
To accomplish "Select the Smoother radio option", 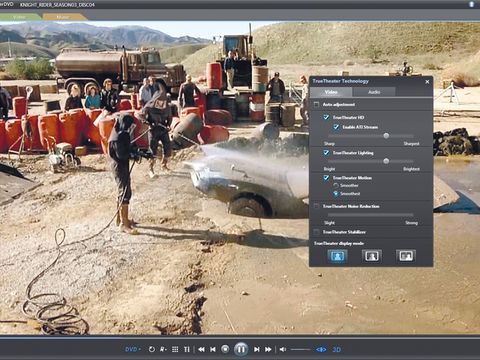I will tap(336, 185).
